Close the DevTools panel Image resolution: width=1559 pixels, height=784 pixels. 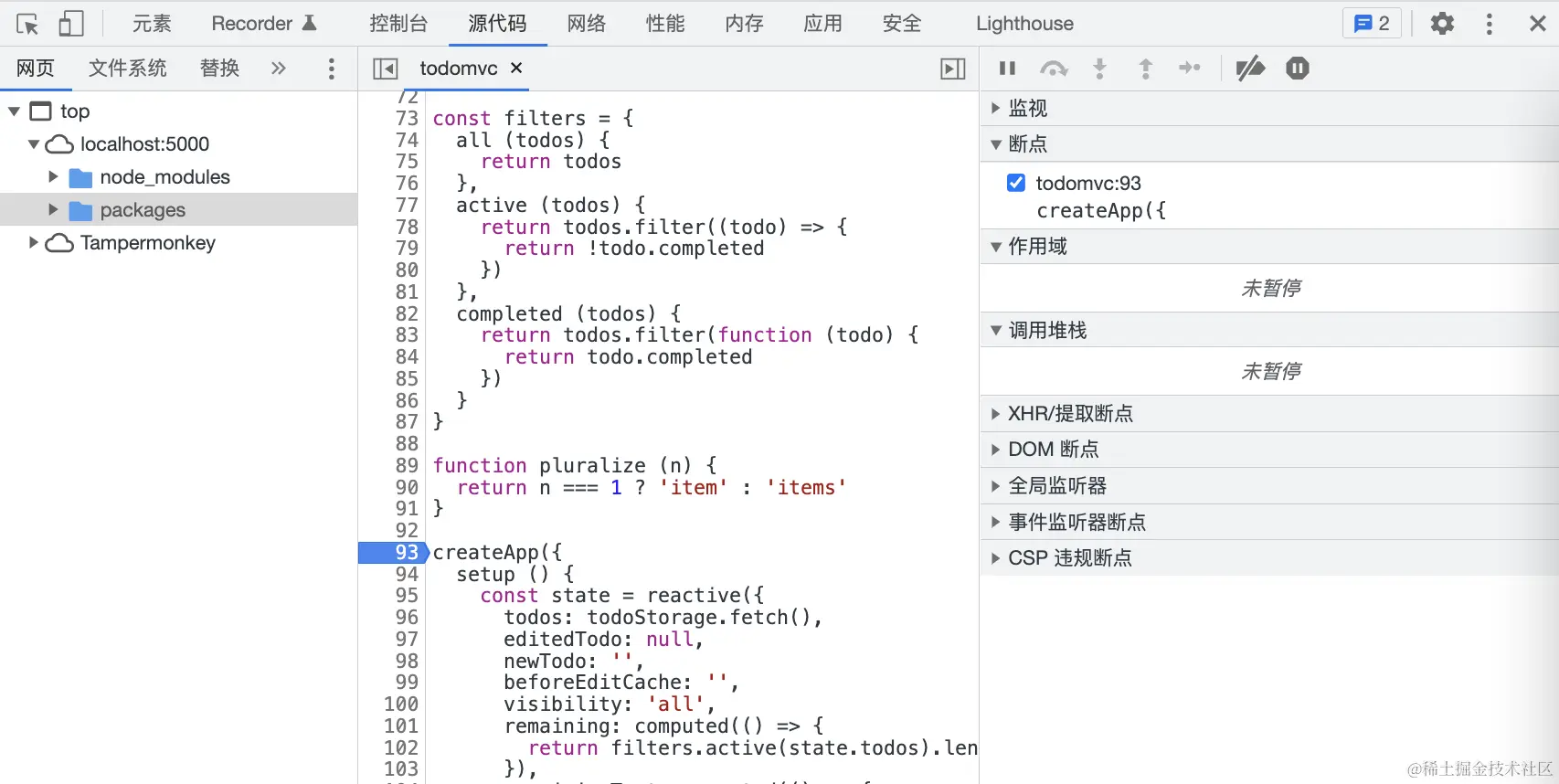coord(1538,24)
